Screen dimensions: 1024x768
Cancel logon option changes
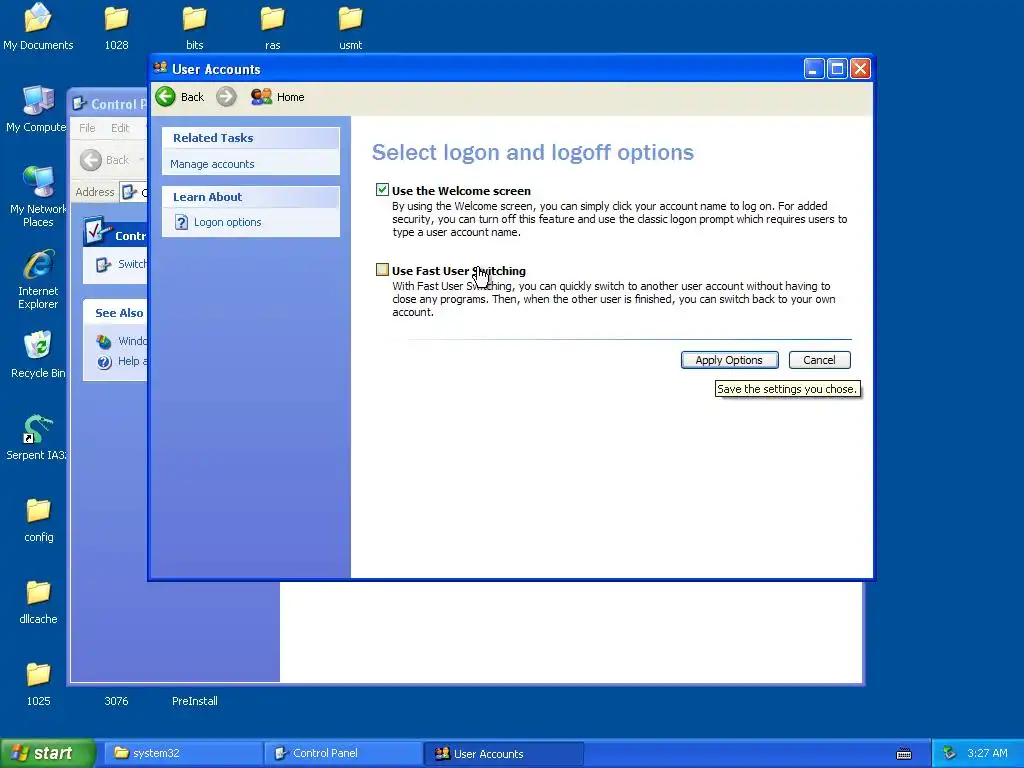[819, 360]
